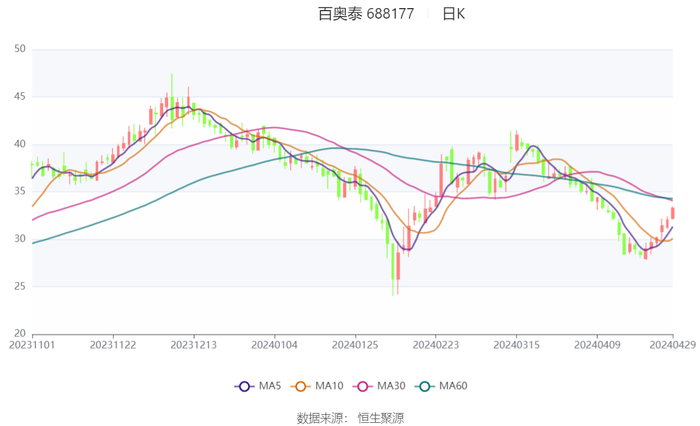700x426 pixels.
Task: Click the 35 price y-axis label
Action: 20,191
